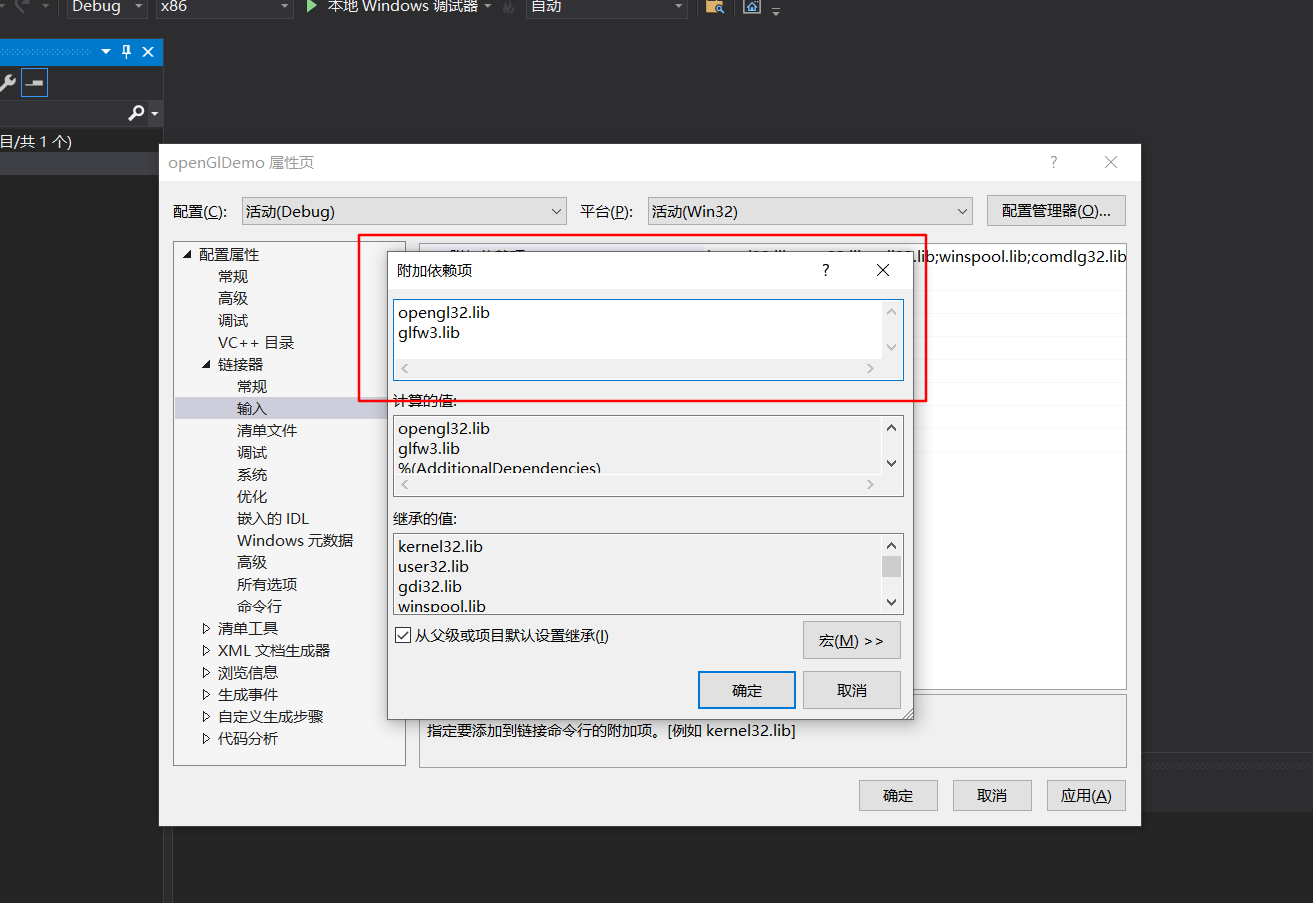1313x903 pixels.
Task: Click the hot reload flame icon in toolbar
Action: pos(509,6)
